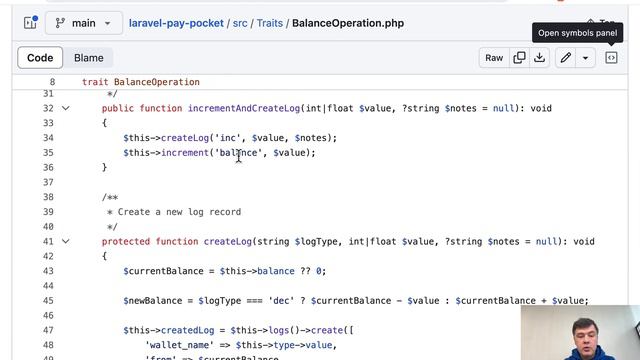The image size is (640, 360).
Task: Collapse the incrementAndCreateLog function at line 32
Action: click(65, 109)
